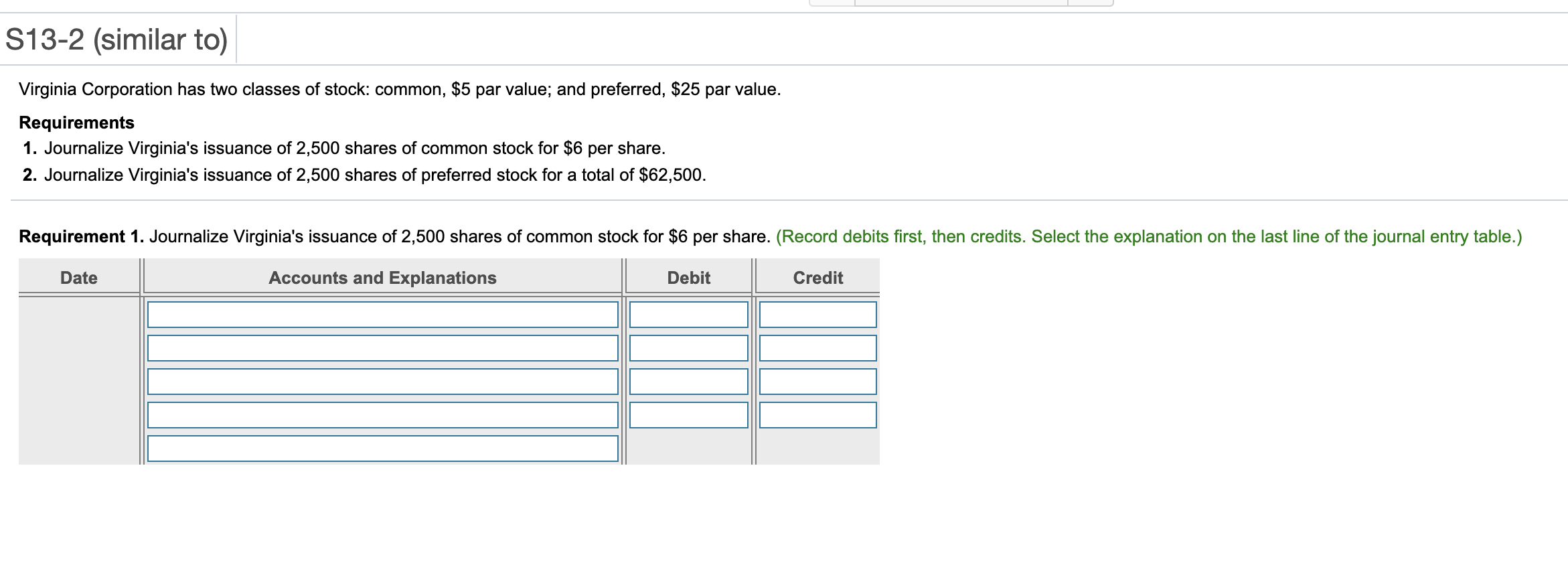Click the third Credit amount field

point(817,380)
